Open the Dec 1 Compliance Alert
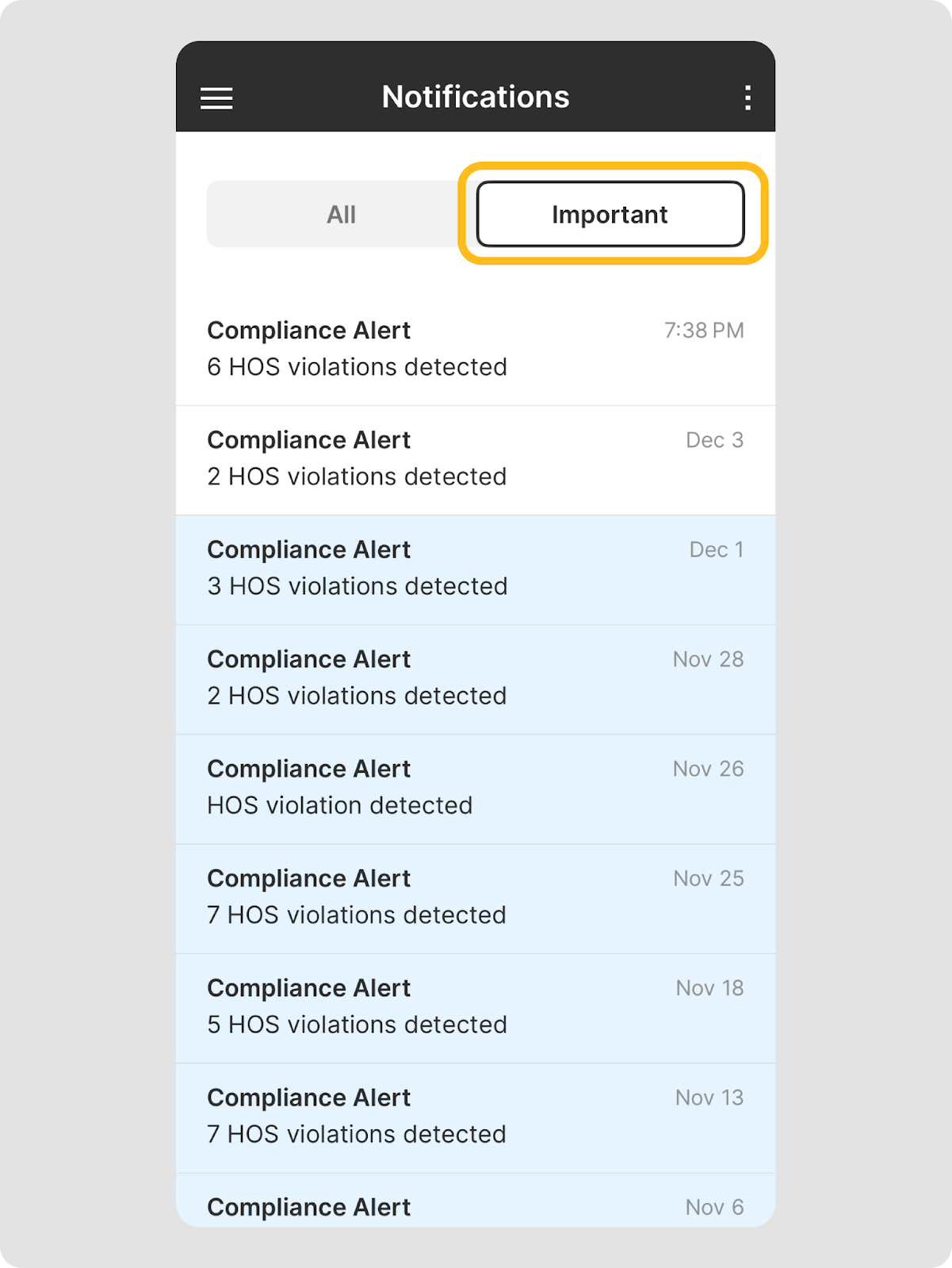Screen dimensions: 952x1268 coord(475,568)
